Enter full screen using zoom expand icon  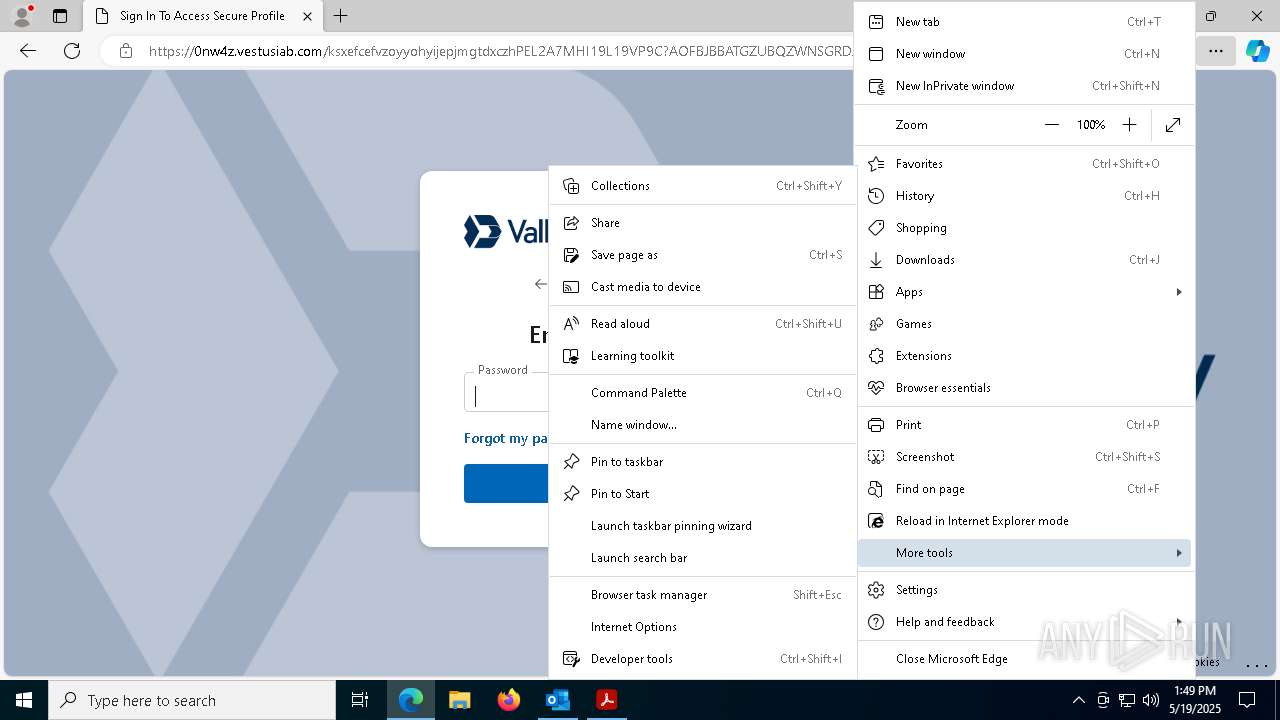pyautogui.click(x=1173, y=125)
